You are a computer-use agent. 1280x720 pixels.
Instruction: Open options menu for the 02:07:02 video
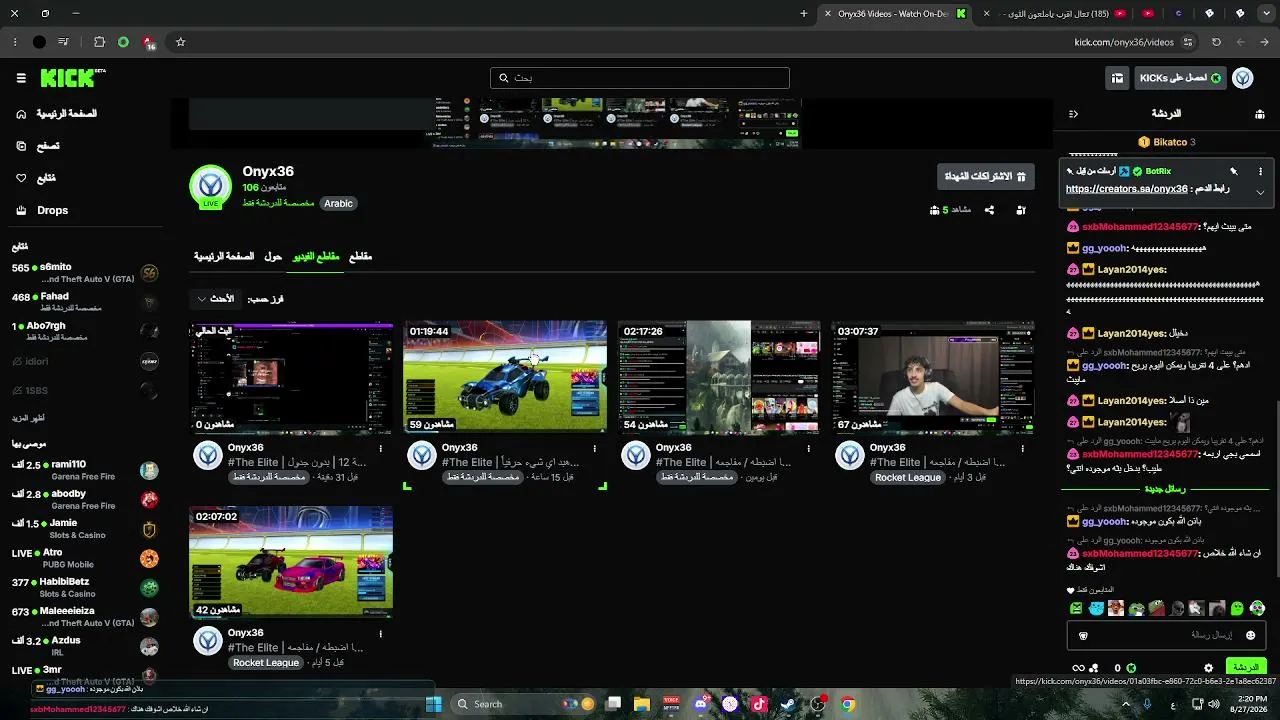click(380, 633)
